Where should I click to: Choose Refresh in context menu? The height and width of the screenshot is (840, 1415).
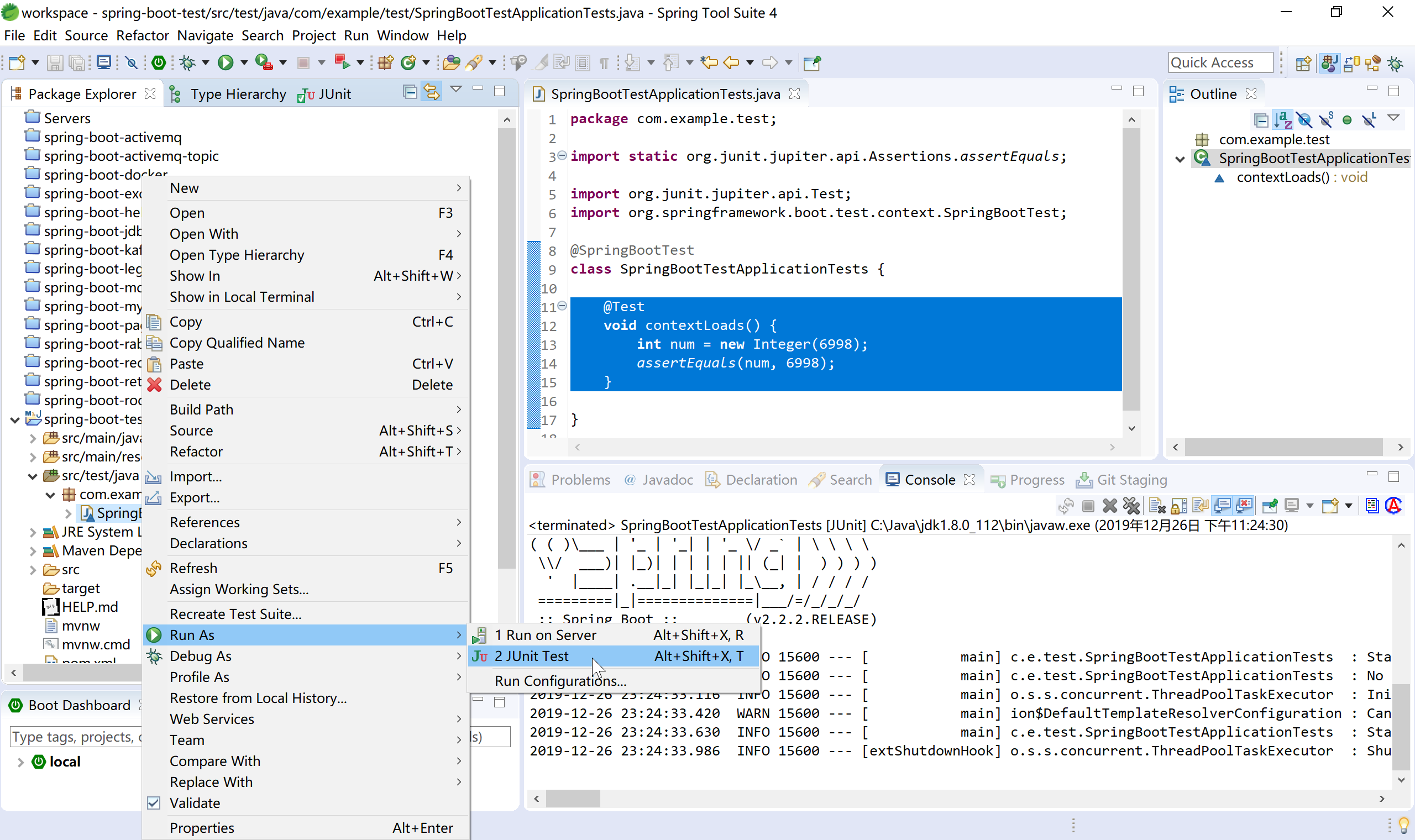point(306,568)
